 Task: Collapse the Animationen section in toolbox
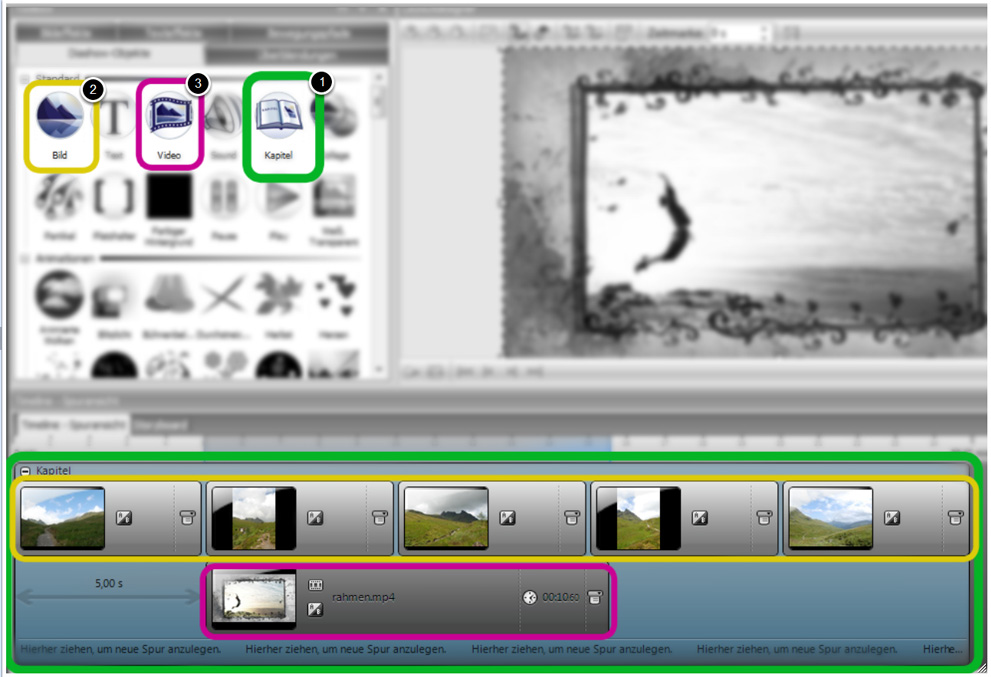coord(24,258)
